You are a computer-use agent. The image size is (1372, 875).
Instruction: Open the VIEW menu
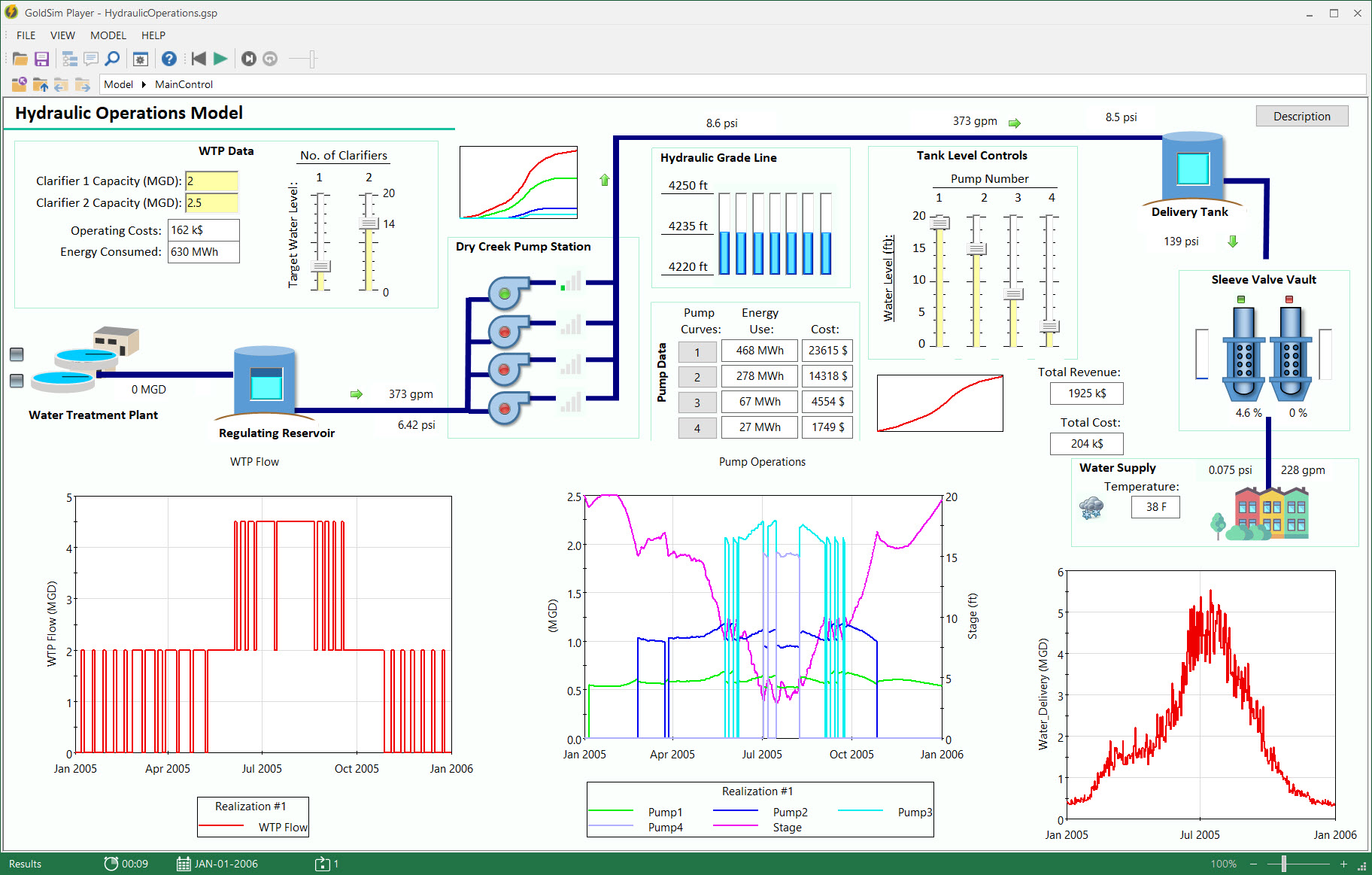62,35
